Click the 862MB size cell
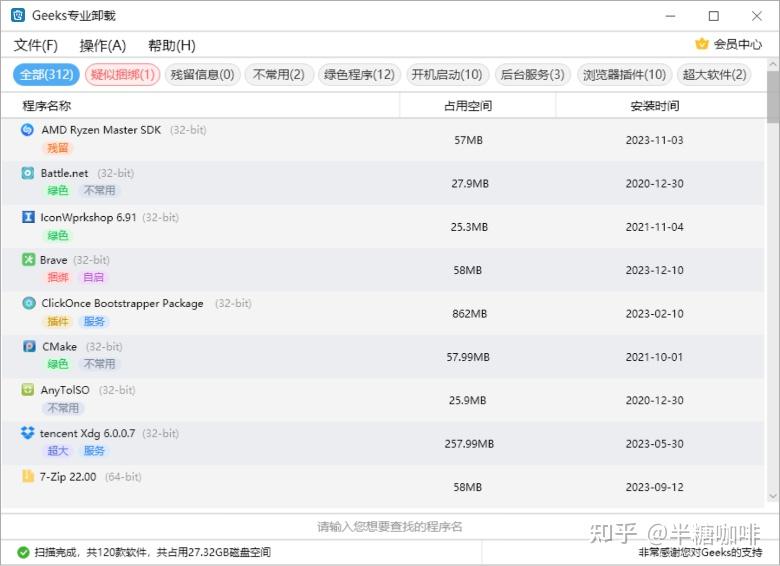Viewport: 780px width, 566px height. pyautogui.click(x=468, y=314)
